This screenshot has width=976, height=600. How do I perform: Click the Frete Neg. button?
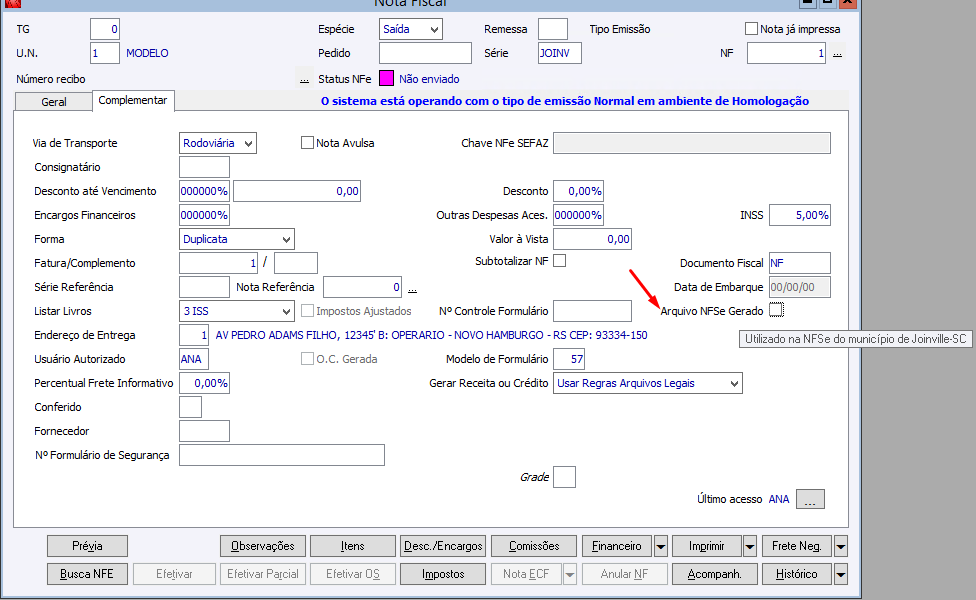click(797, 546)
